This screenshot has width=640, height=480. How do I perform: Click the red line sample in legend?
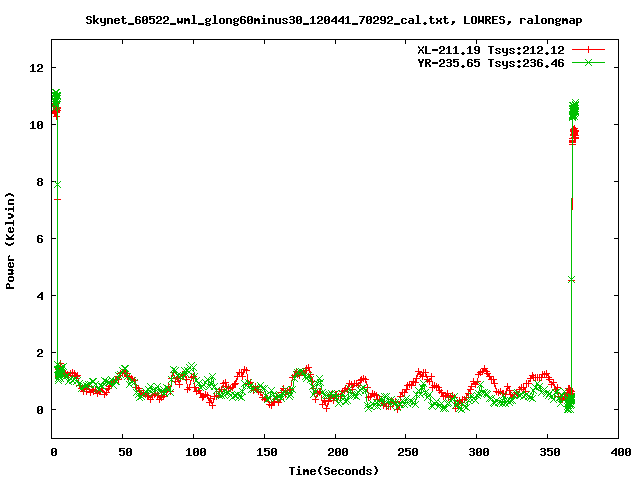(588, 50)
